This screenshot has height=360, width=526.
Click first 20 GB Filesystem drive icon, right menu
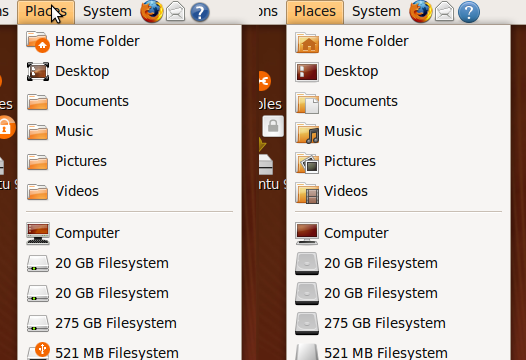pos(307,263)
